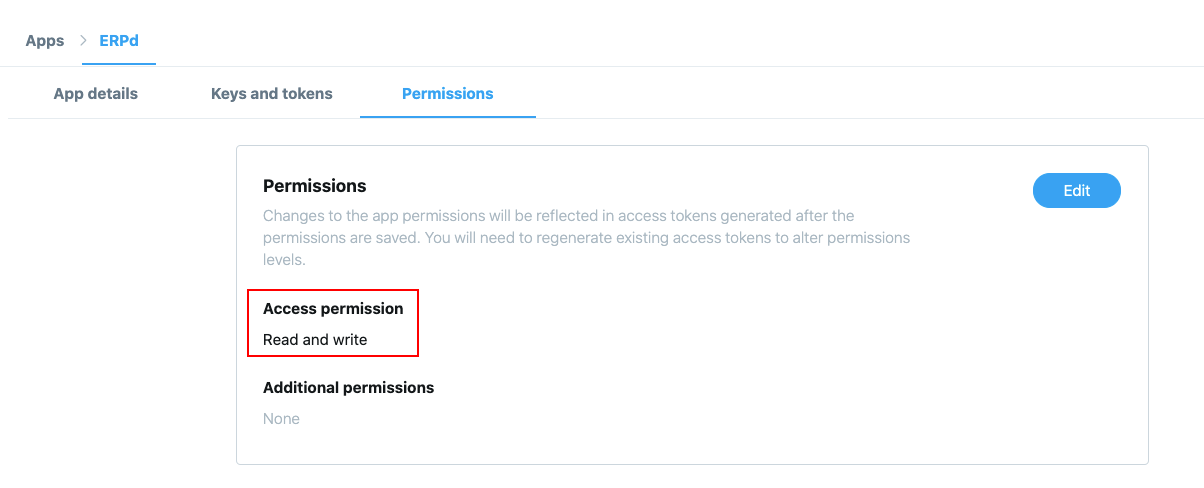This screenshot has width=1204, height=488.
Task: Open the ERPd breadcrumb item
Action: tap(119, 41)
